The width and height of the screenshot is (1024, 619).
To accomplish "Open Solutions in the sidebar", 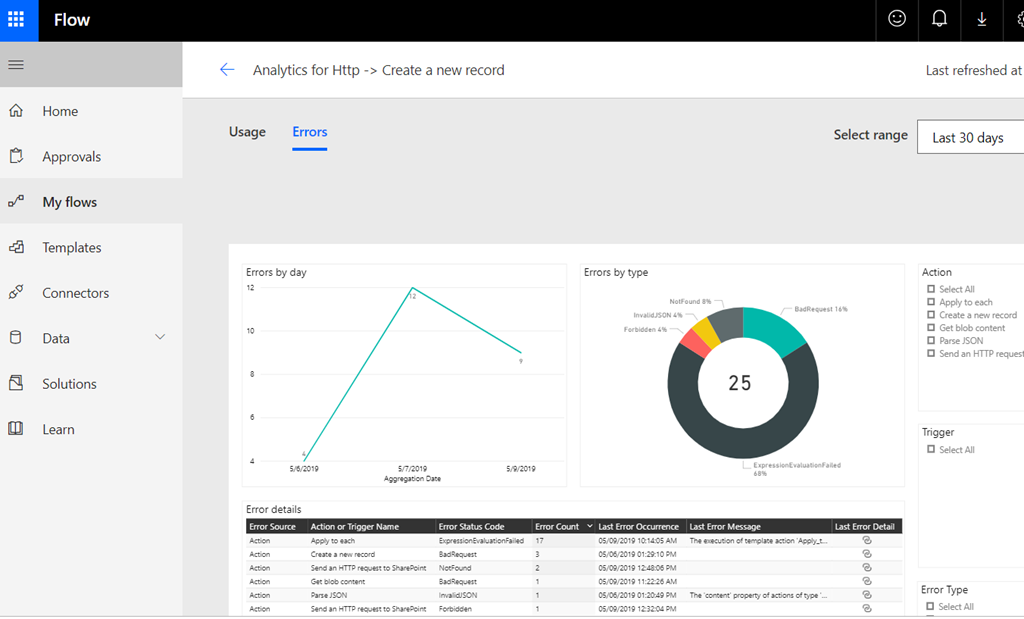I will (x=69, y=384).
